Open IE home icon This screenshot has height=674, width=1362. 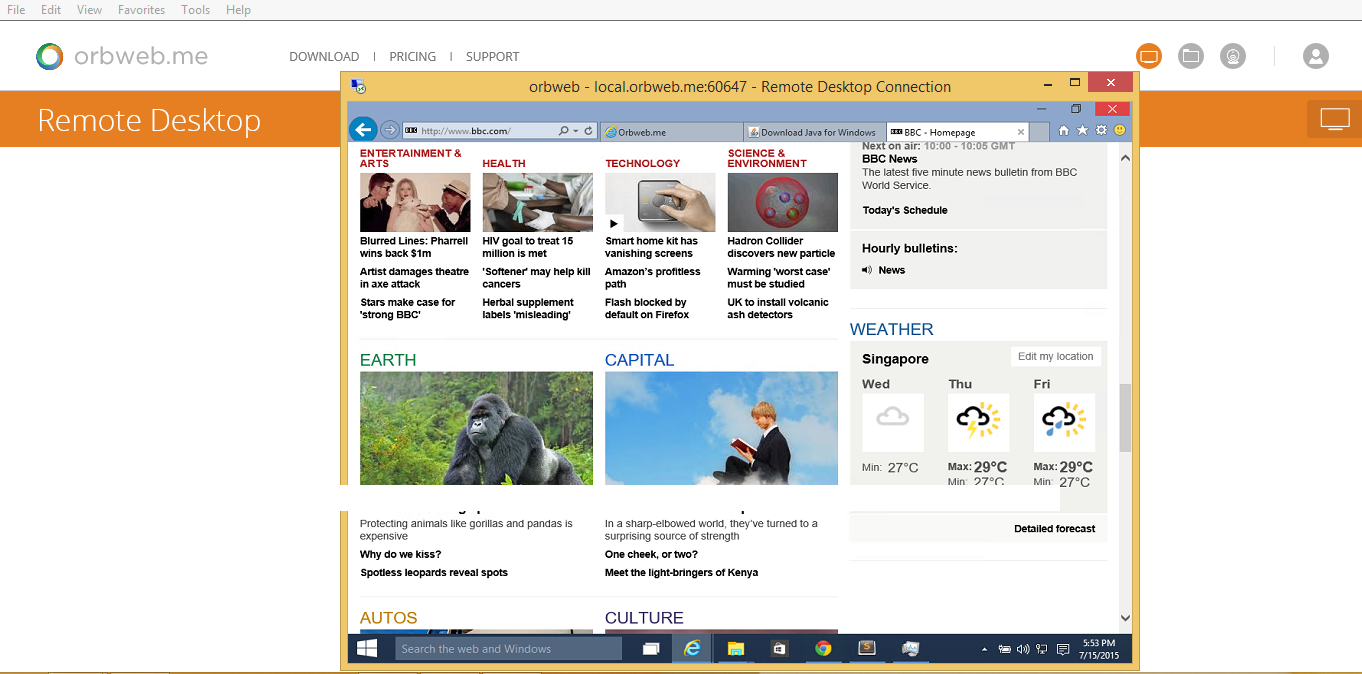[1063, 131]
